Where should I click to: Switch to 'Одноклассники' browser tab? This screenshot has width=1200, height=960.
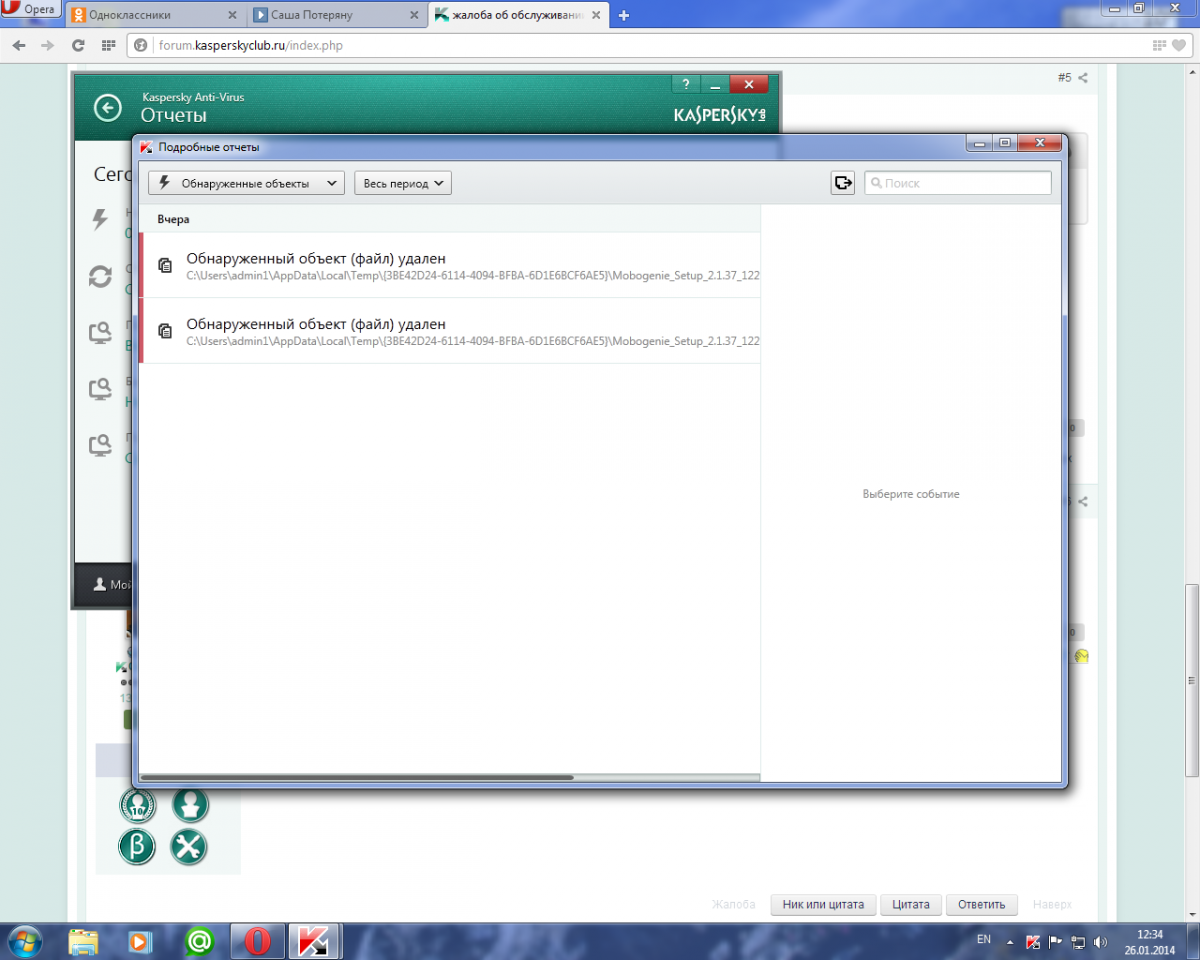coord(155,15)
